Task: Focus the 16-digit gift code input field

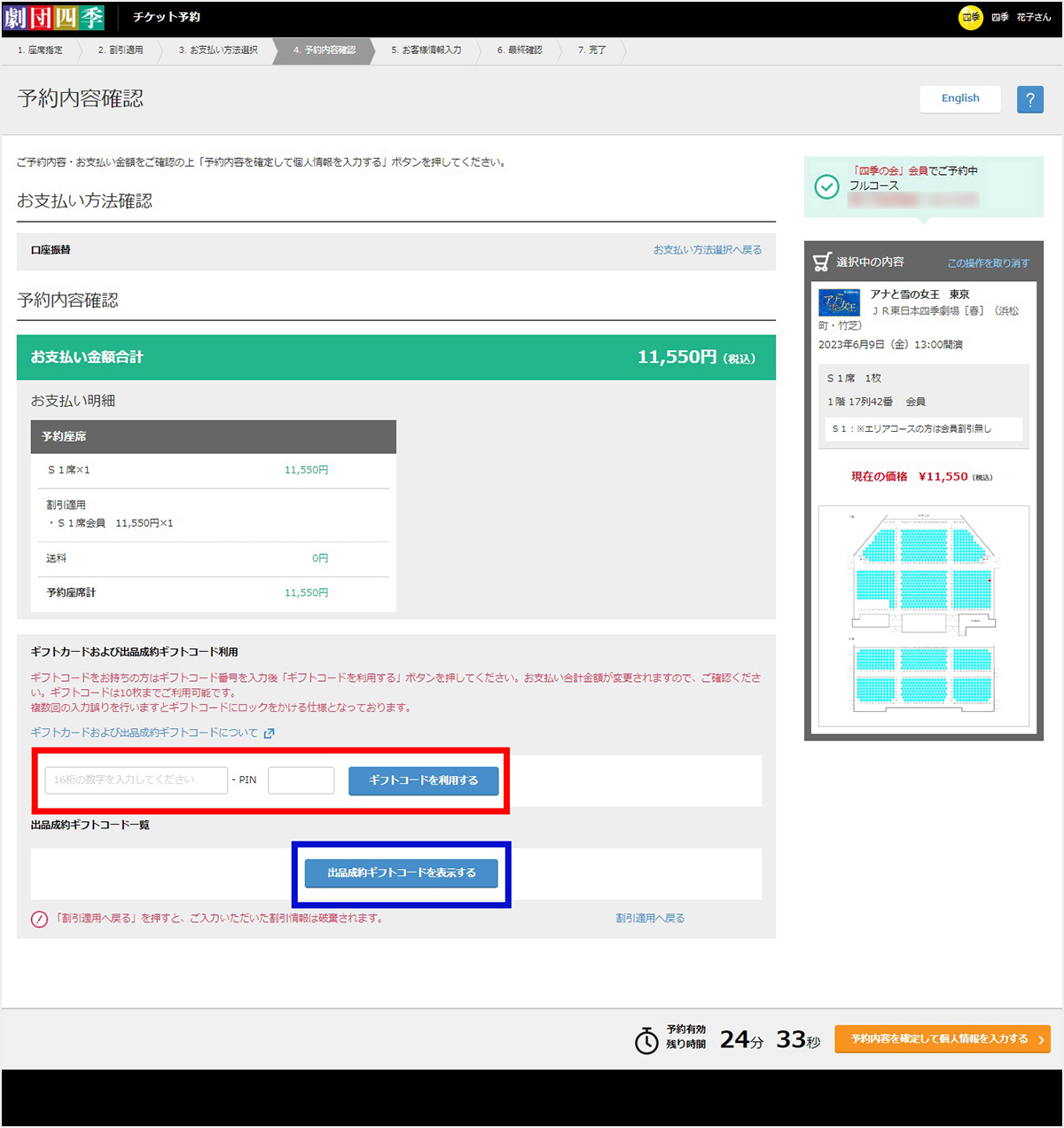Action: (x=137, y=780)
